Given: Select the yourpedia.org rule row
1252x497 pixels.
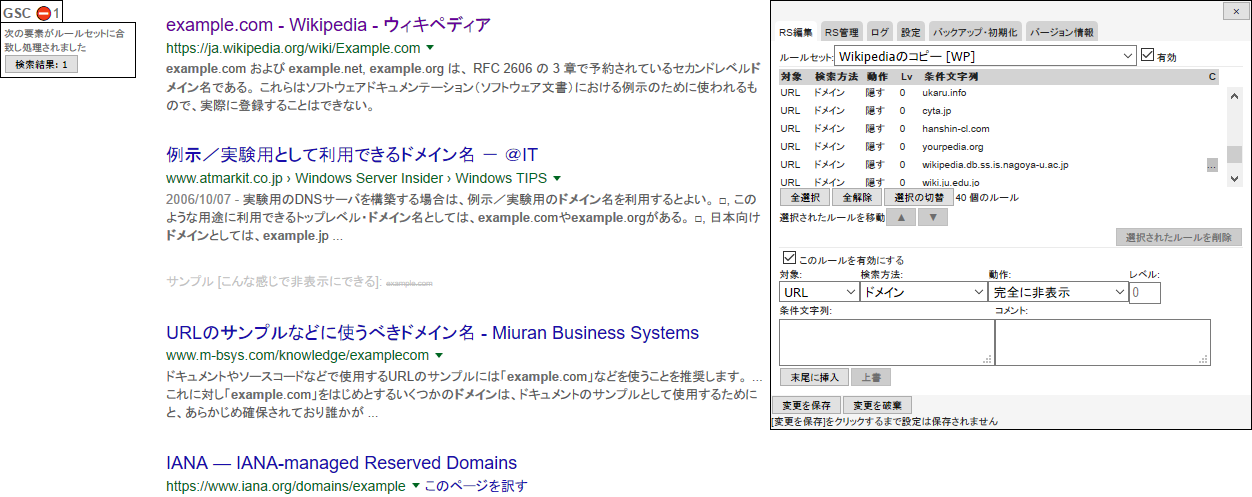Looking at the screenshot, I should tap(999, 147).
